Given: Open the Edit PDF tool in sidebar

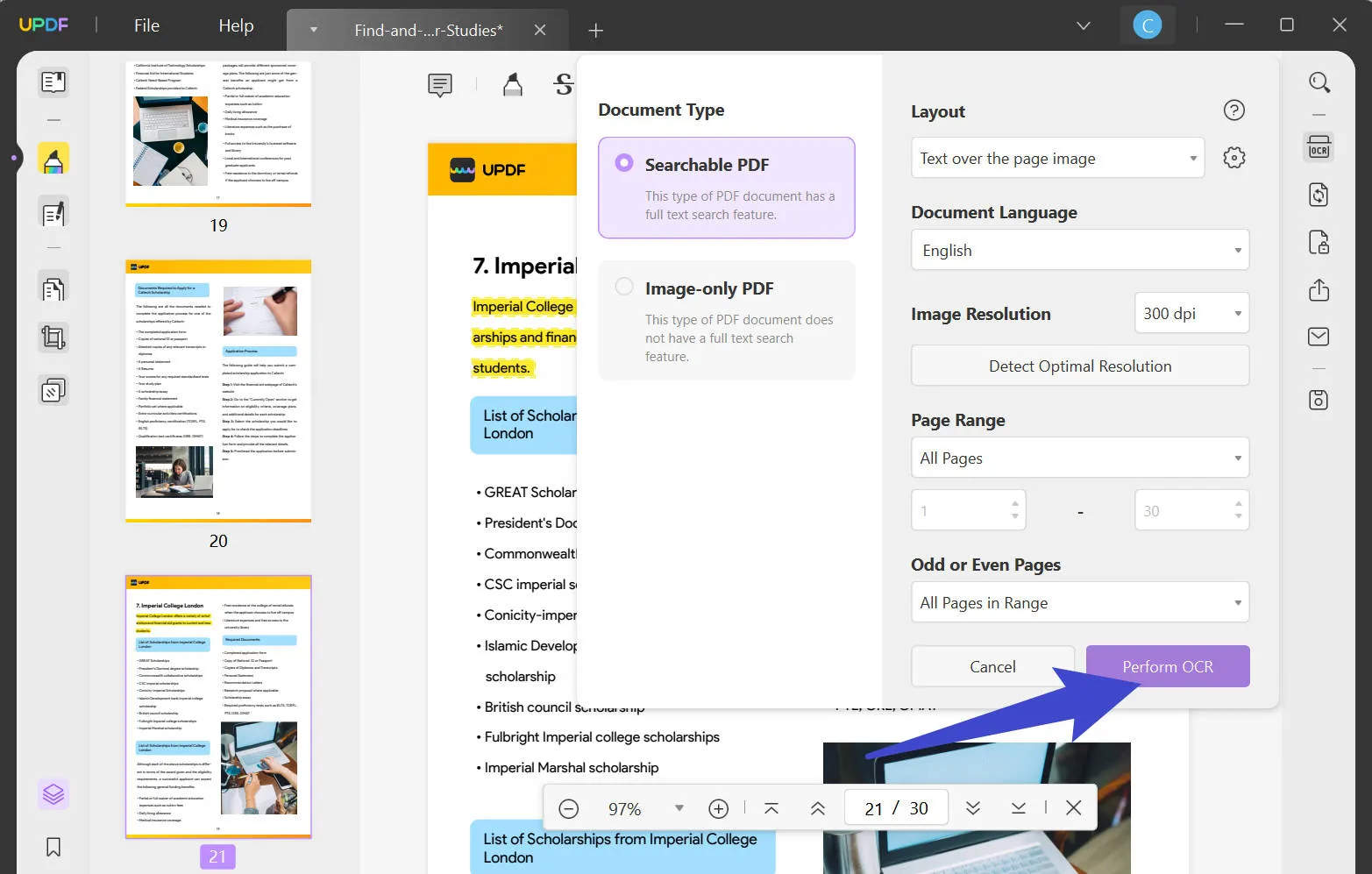Looking at the screenshot, I should pyautogui.click(x=53, y=213).
